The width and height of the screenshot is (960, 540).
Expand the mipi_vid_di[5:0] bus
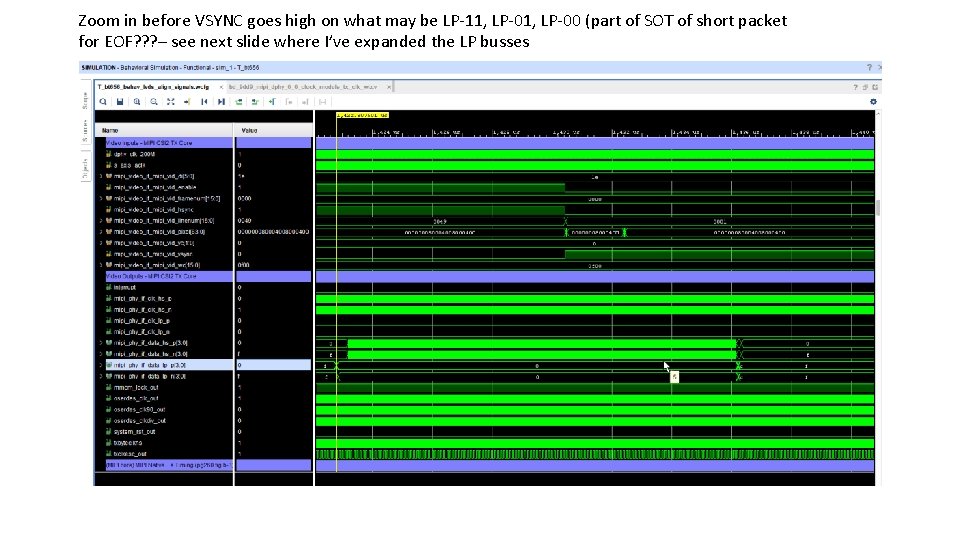click(101, 176)
